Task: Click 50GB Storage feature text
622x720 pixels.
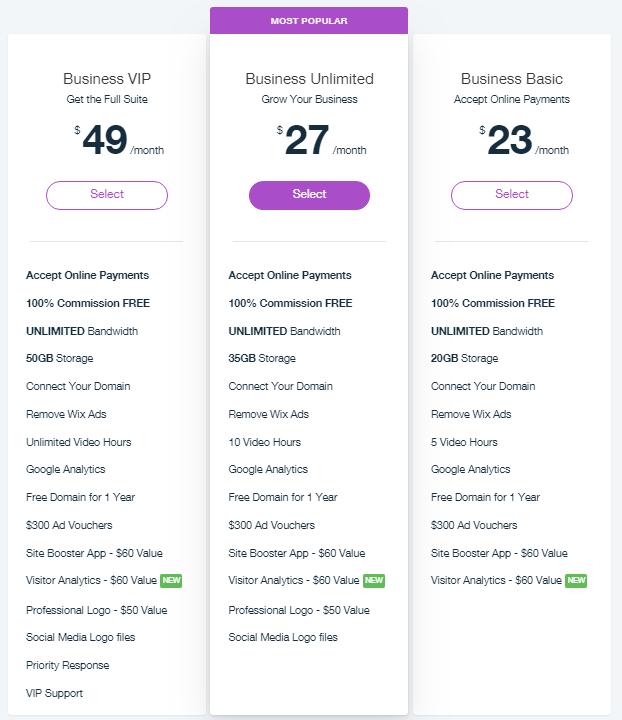Action: click(x=60, y=358)
